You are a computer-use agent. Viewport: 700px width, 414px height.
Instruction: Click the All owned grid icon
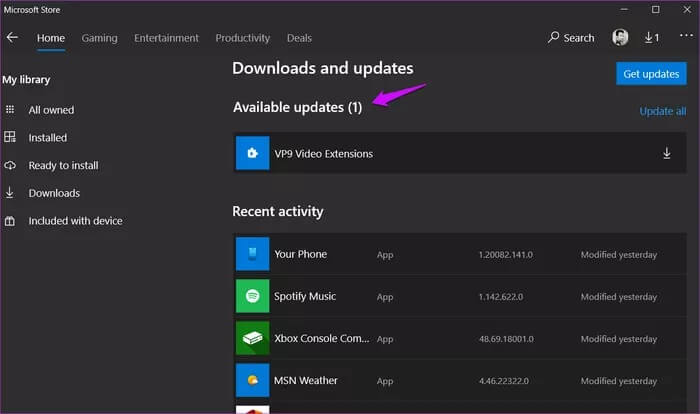[10, 109]
